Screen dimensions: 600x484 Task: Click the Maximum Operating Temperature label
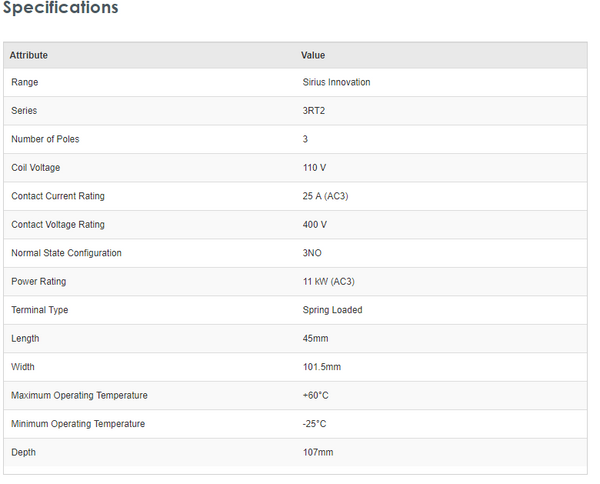pos(79,395)
